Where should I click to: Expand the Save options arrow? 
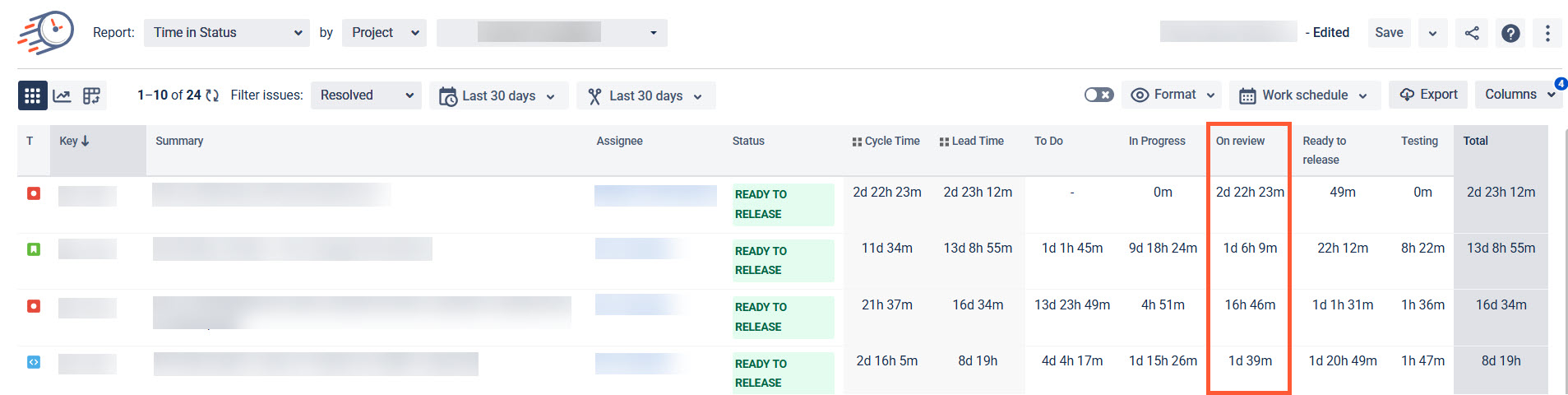(1432, 33)
